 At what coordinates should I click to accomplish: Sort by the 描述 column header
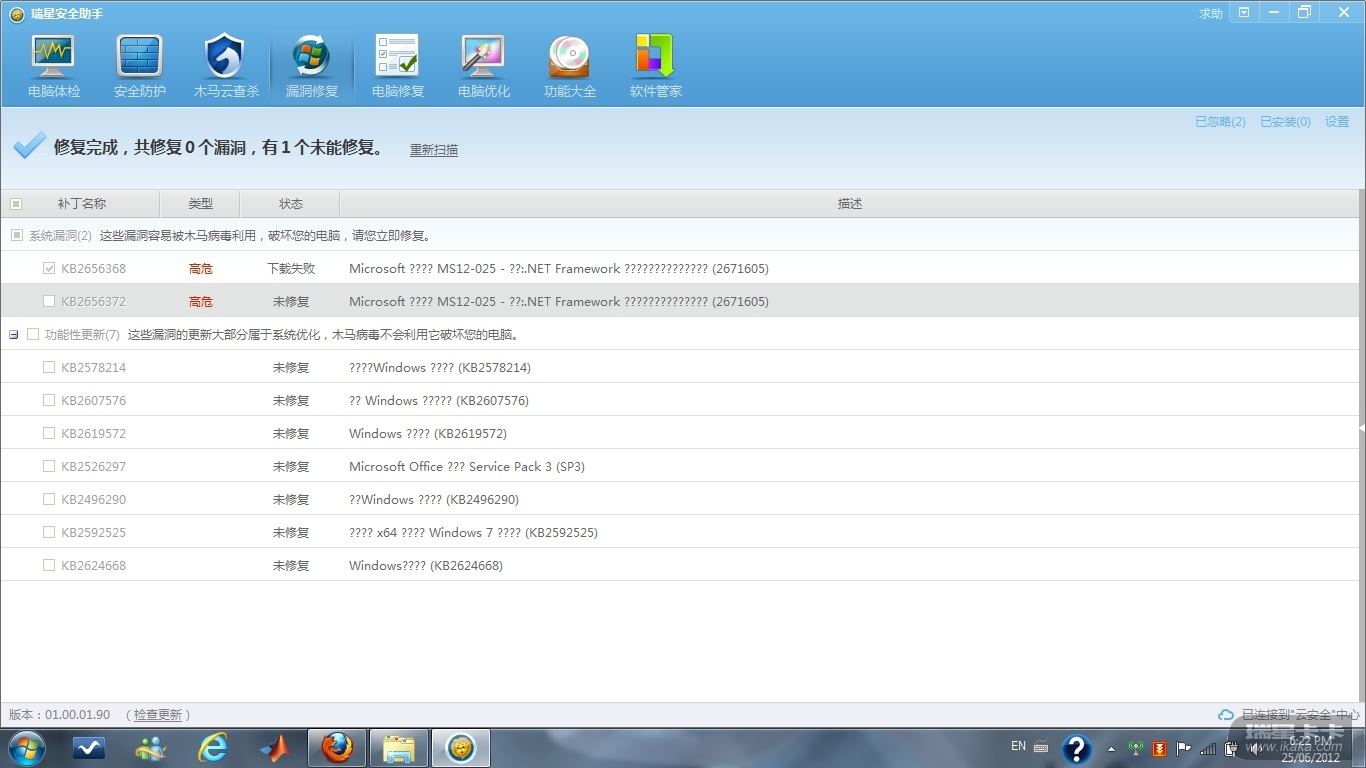coord(850,204)
